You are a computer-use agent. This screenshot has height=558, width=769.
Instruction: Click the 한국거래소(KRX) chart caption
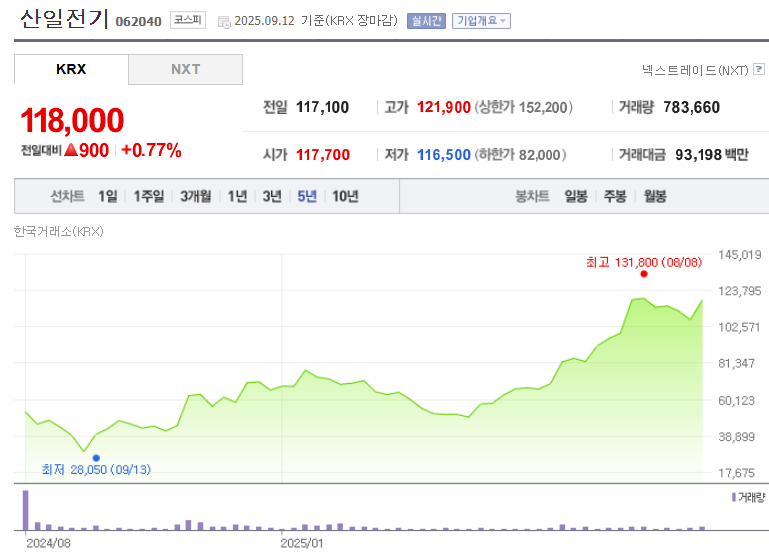coord(58,231)
